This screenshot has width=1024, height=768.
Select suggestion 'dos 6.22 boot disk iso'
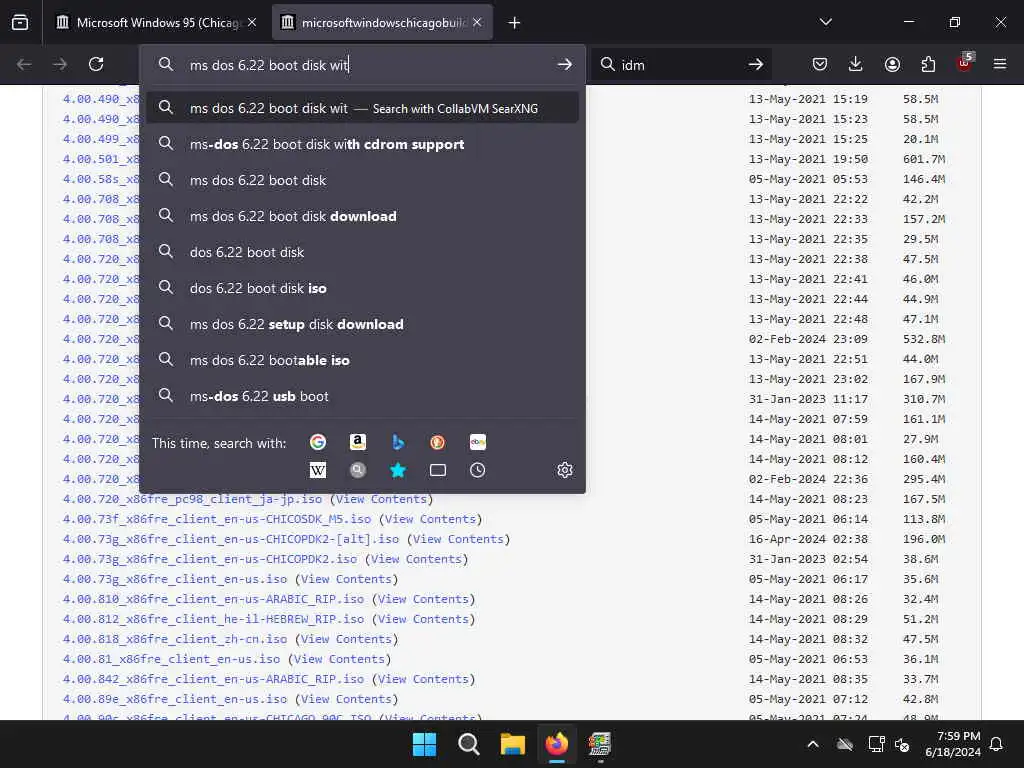(362, 287)
